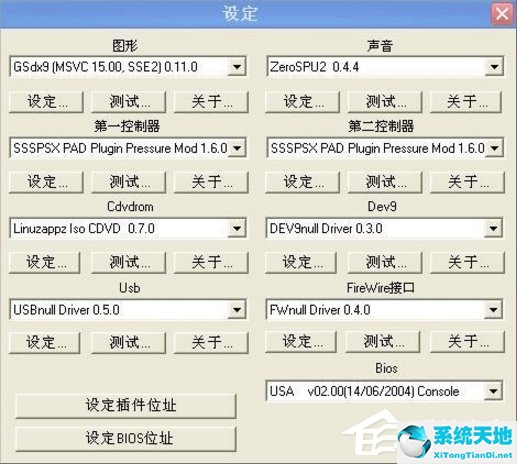Expand the FireWire FWnull Driver dropdown arrow
The image size is (517, 464).
pos(493,310)
